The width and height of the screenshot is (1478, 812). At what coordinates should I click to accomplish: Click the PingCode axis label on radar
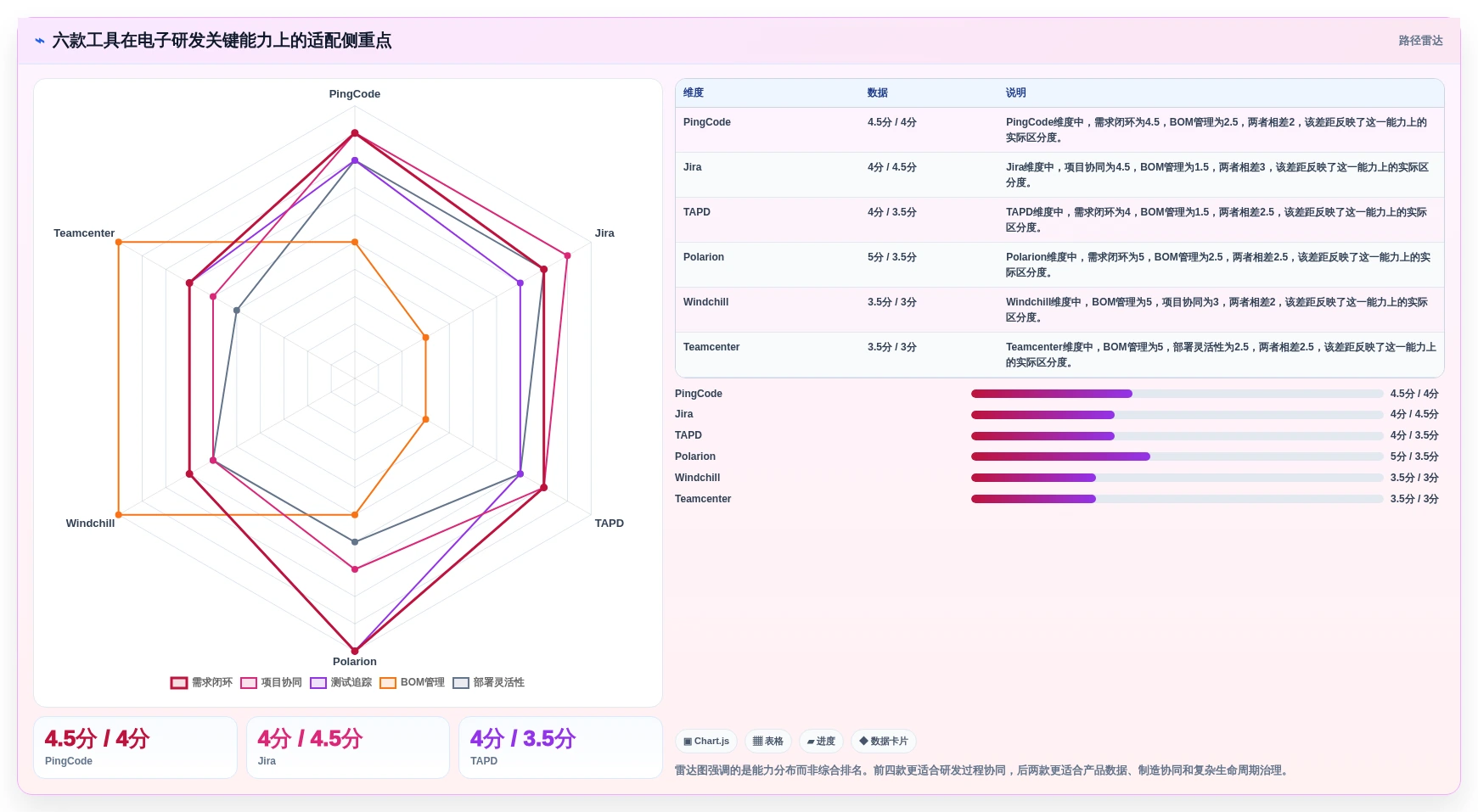pyautogui.click(x=355, y=94)
